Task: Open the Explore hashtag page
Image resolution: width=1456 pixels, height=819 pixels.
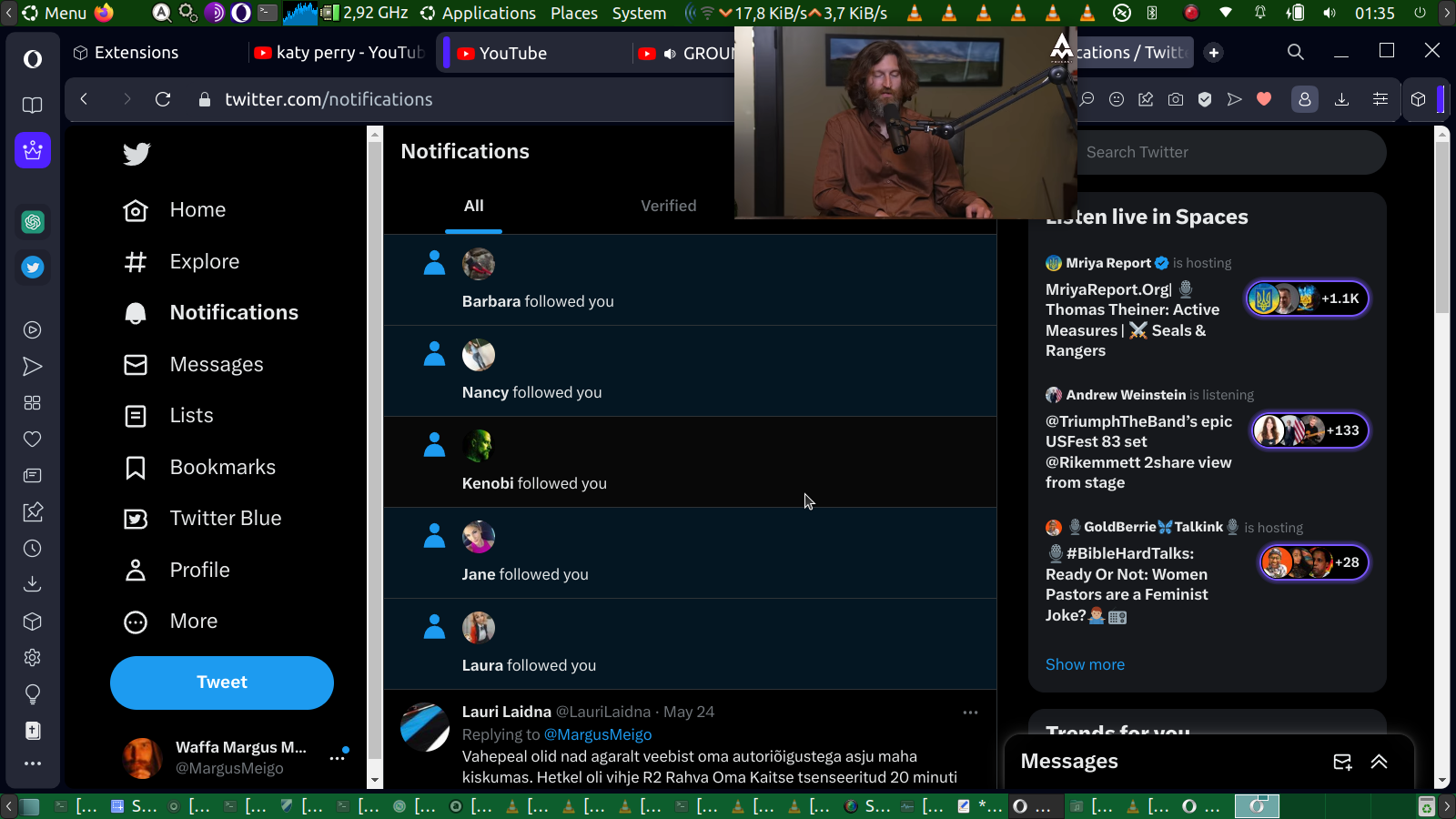Action: coord(182,262)
